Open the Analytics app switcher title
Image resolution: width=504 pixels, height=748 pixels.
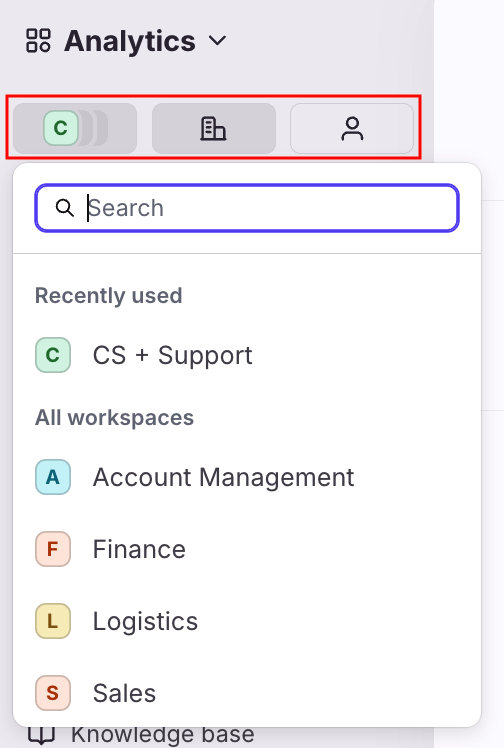[x=130, y=41]
